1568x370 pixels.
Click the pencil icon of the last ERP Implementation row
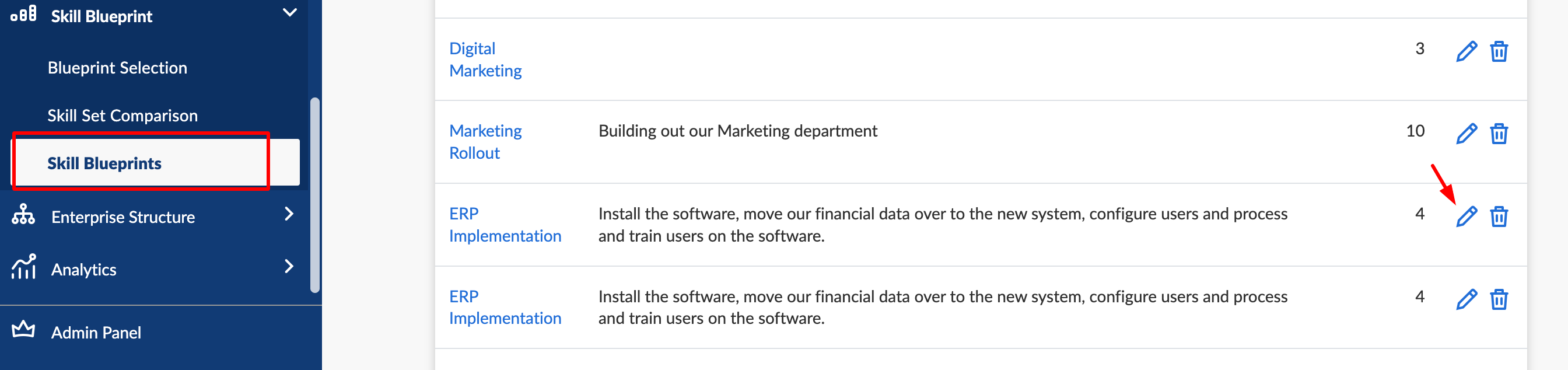[1466, 299]
